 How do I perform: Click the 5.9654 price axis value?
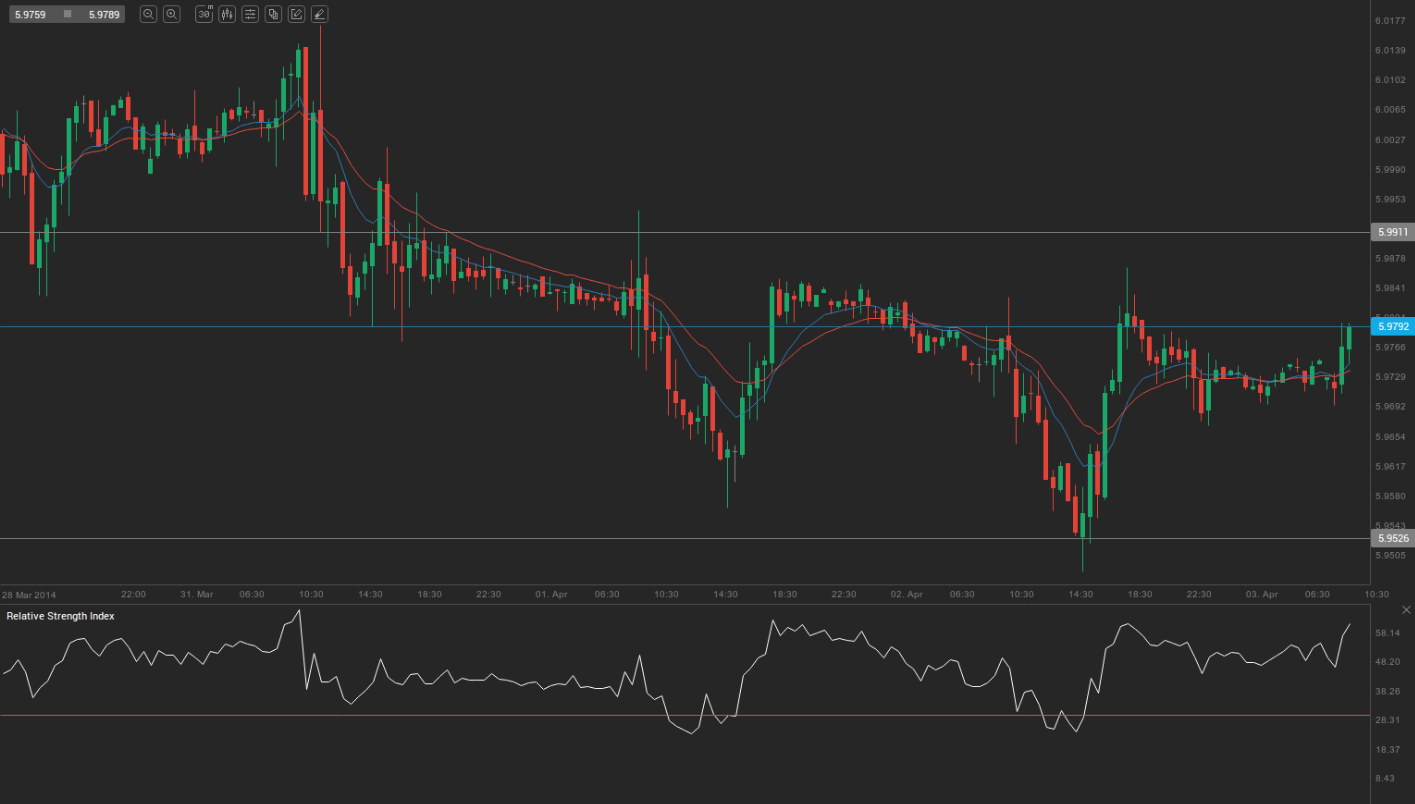coord(1390,437)
